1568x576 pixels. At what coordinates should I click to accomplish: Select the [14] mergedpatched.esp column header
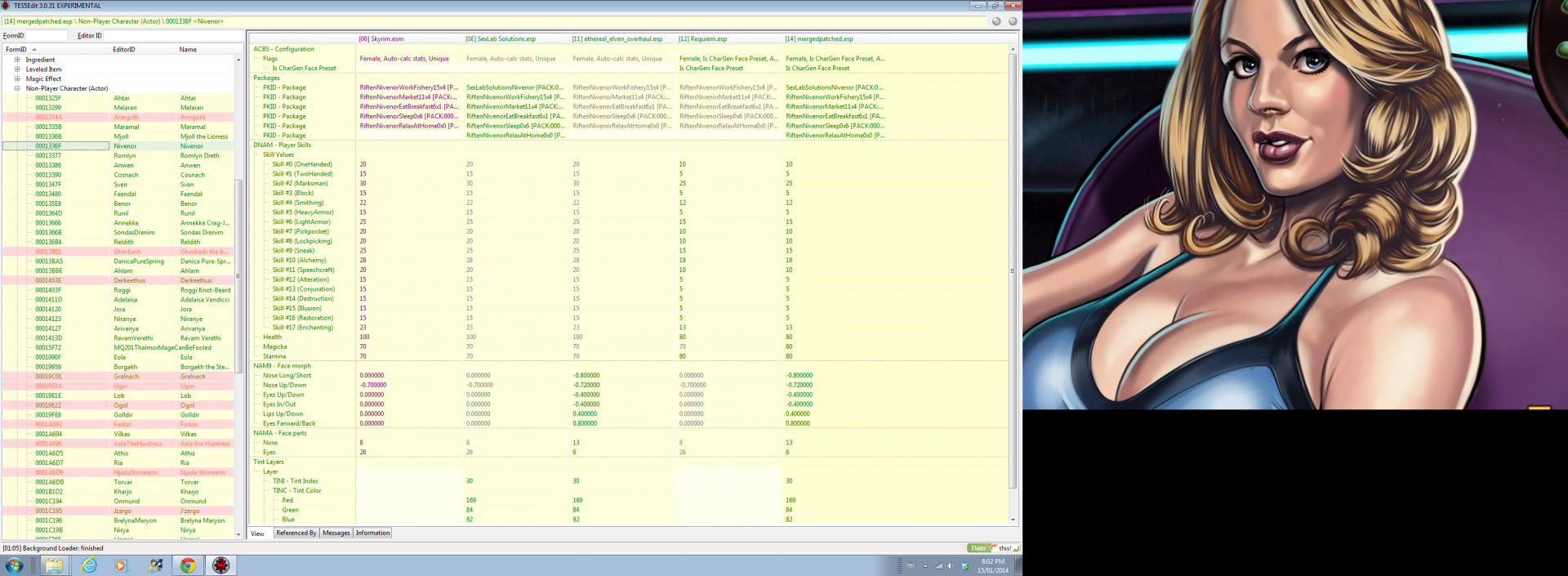click(835, 38)
